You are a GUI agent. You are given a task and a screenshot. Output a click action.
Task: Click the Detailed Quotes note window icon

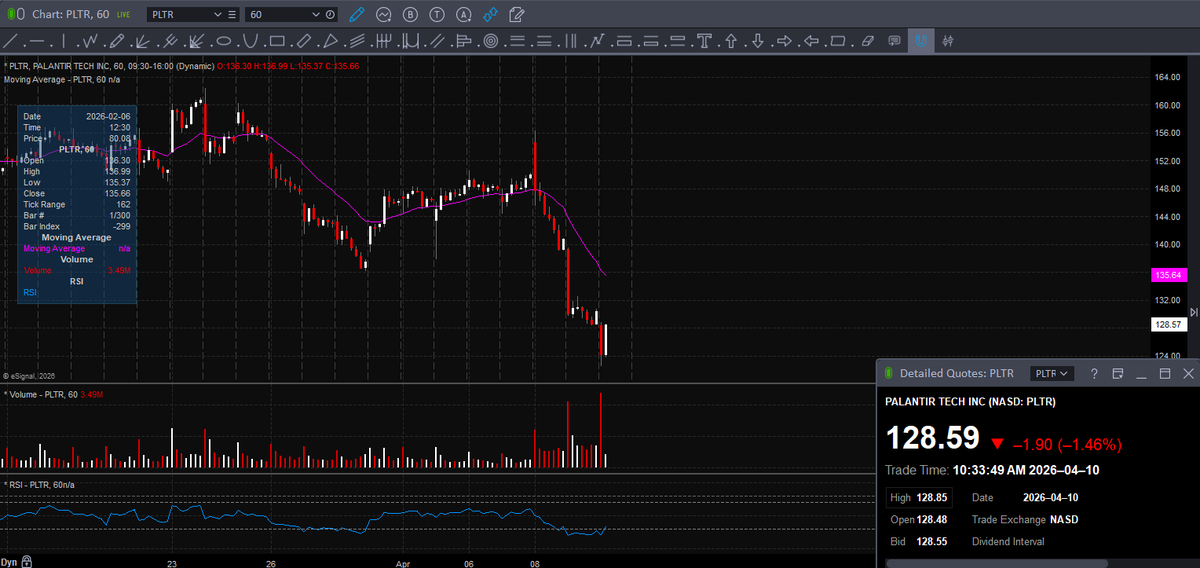click(1118, 373)
